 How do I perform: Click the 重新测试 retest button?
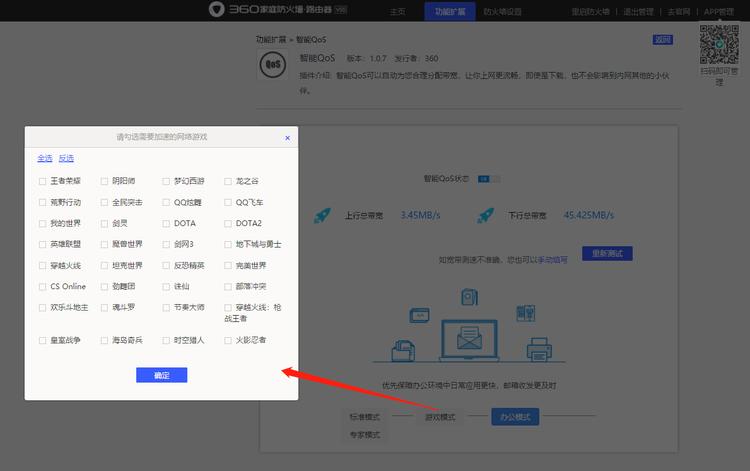click(607, 253)
